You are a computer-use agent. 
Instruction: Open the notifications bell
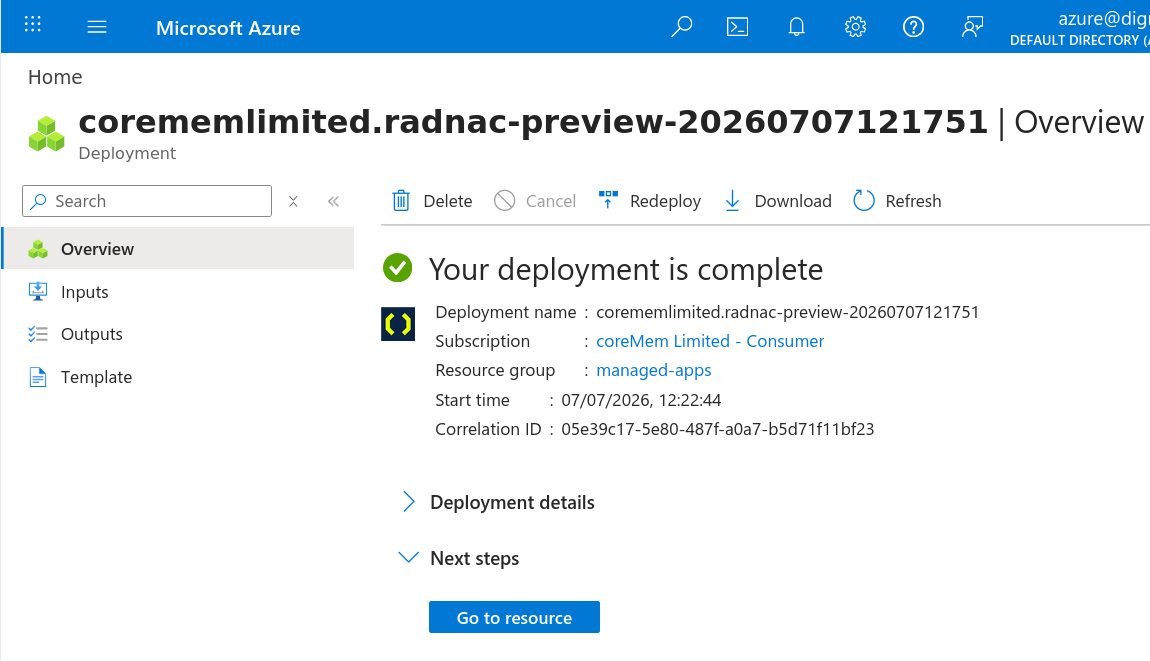[796, 27]
